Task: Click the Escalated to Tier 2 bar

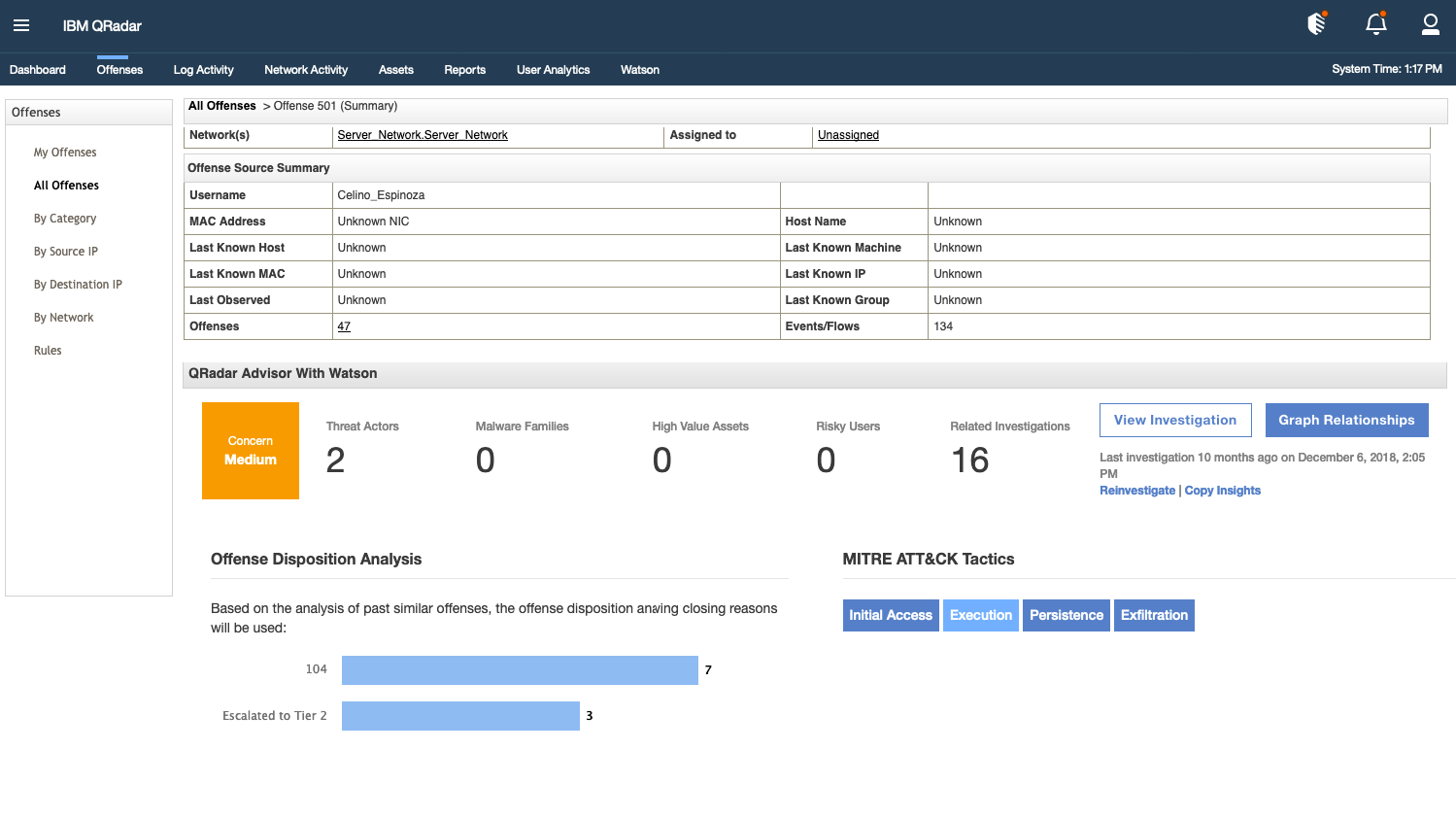Action: click(460, 716)
